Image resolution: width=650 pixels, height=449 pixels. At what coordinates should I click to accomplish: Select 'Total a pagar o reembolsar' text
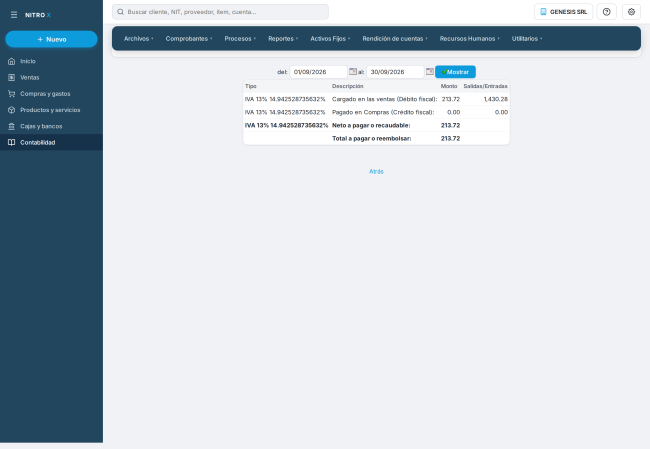coord(371,138)
